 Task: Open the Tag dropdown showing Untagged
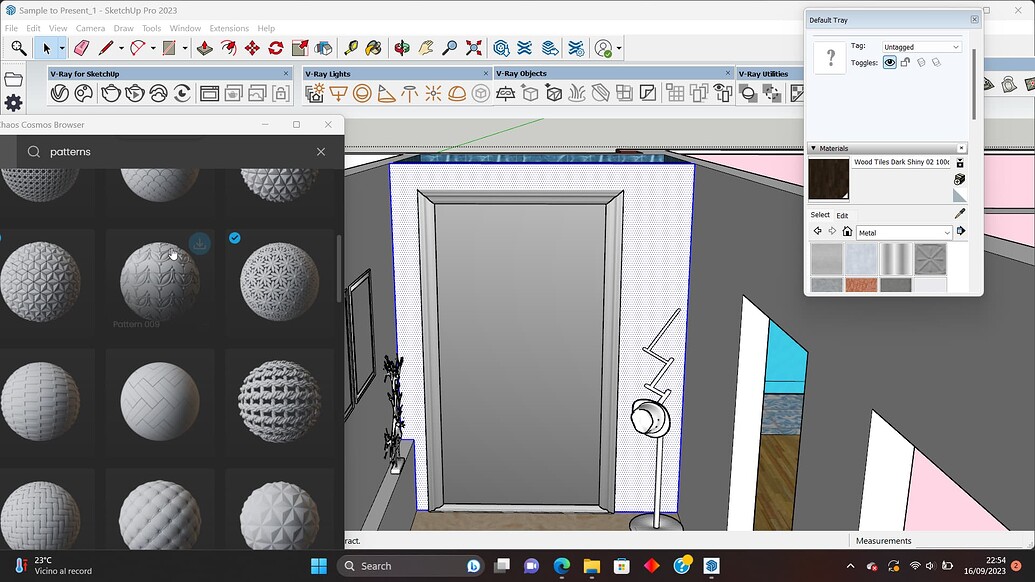[x=921, y=46]
